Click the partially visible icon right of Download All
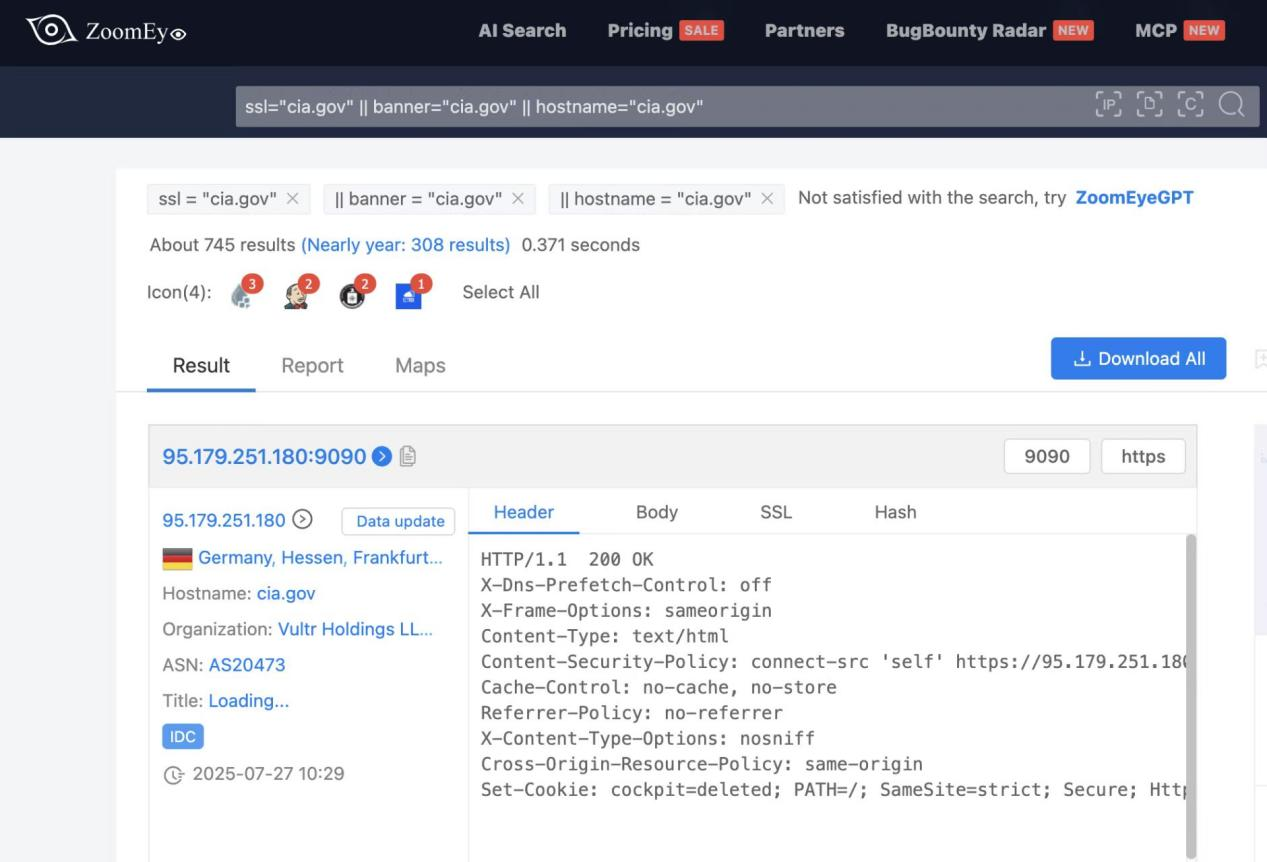1267x862 pixels. [1260, 359]
